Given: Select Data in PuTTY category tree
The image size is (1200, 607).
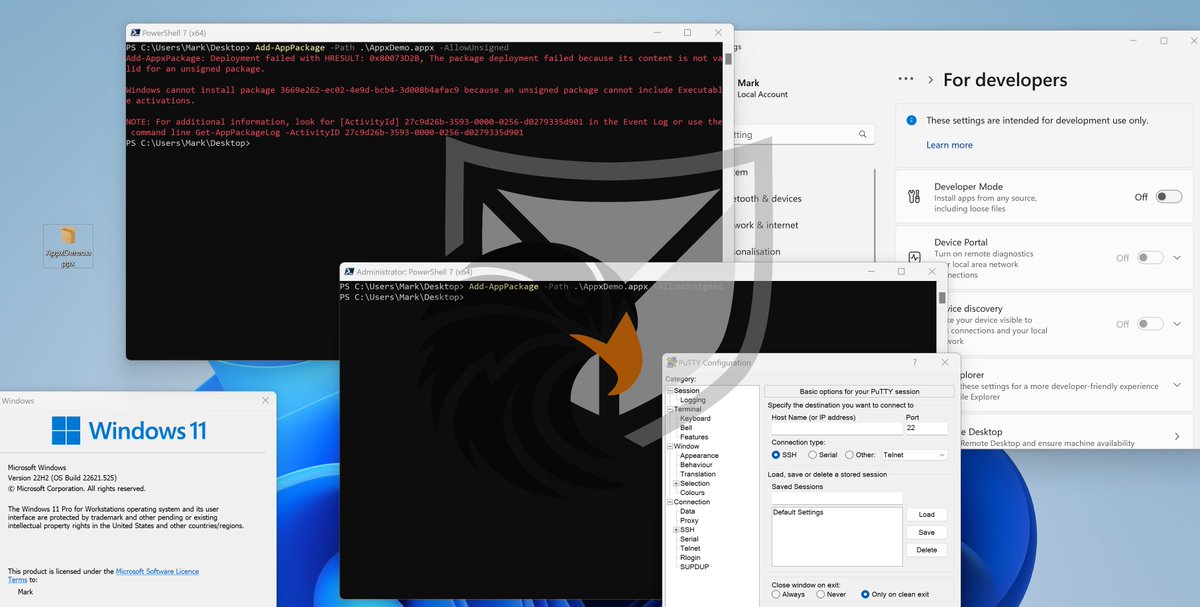Looking at the screenshot, I should [x=687, y=511].
